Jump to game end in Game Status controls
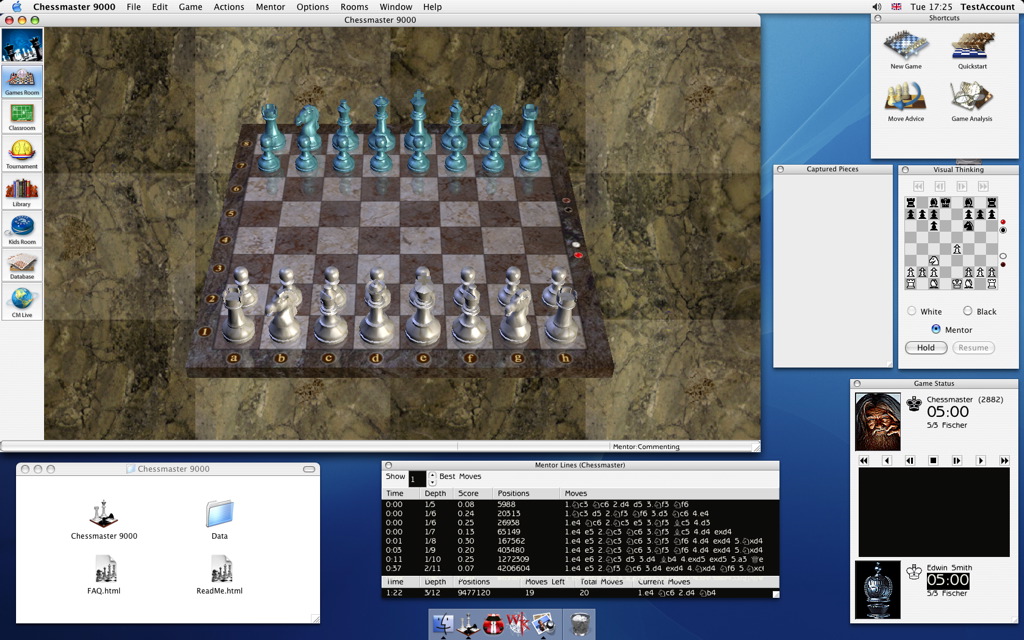The width and height of the screenshot is (1024, 640). pyautogui.click(x=1004, y=460)
